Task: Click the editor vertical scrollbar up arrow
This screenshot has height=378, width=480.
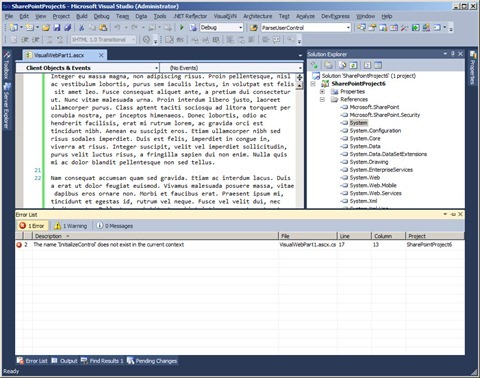Action: pos(300,85)
